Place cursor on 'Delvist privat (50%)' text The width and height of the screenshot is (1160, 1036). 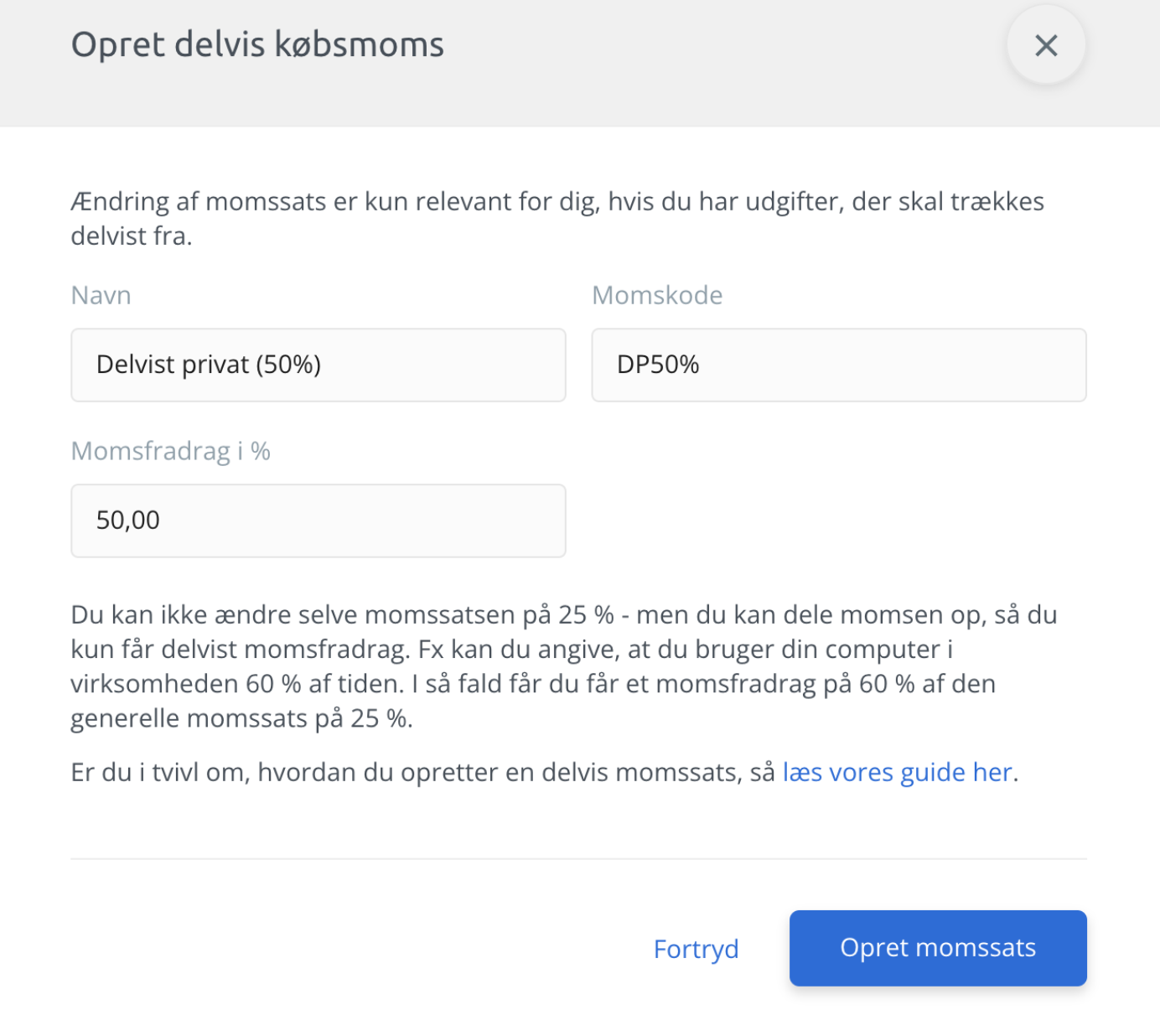click(x=209, y=365)
